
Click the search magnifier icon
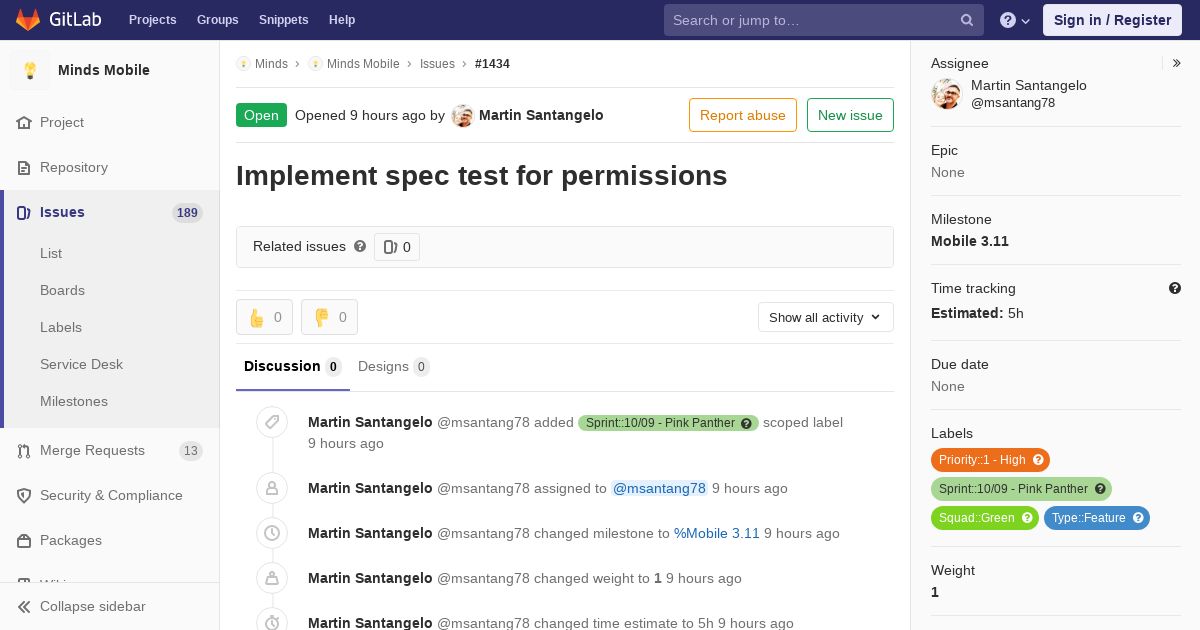click(x=967, y=20)
